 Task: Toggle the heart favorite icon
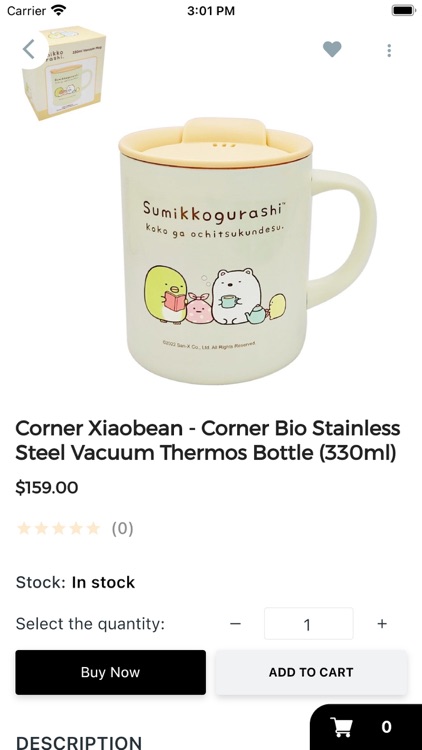(332, 49)
